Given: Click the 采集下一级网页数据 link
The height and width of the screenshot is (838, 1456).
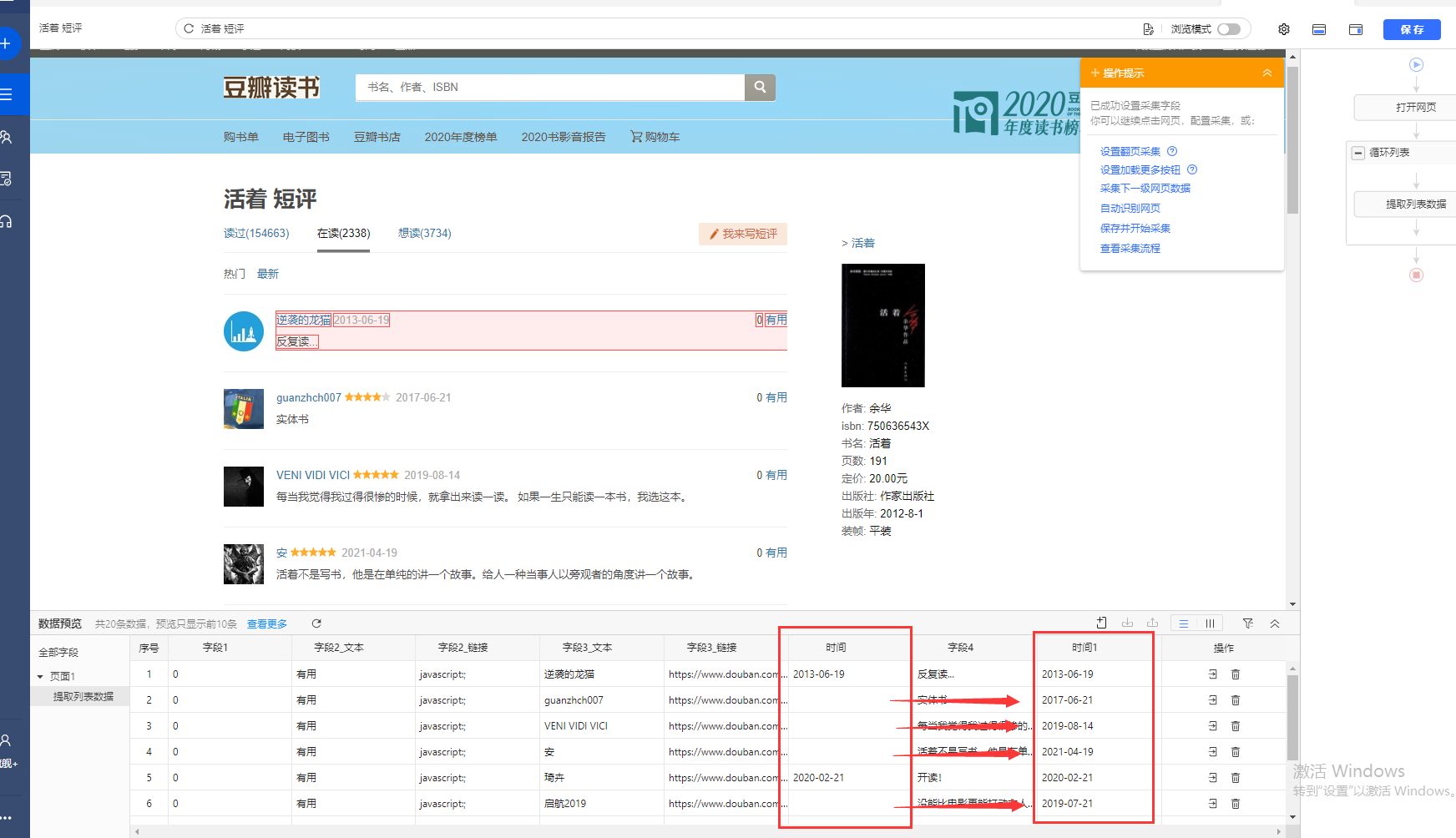Looking at the screenshot, I should point(1145,188).
